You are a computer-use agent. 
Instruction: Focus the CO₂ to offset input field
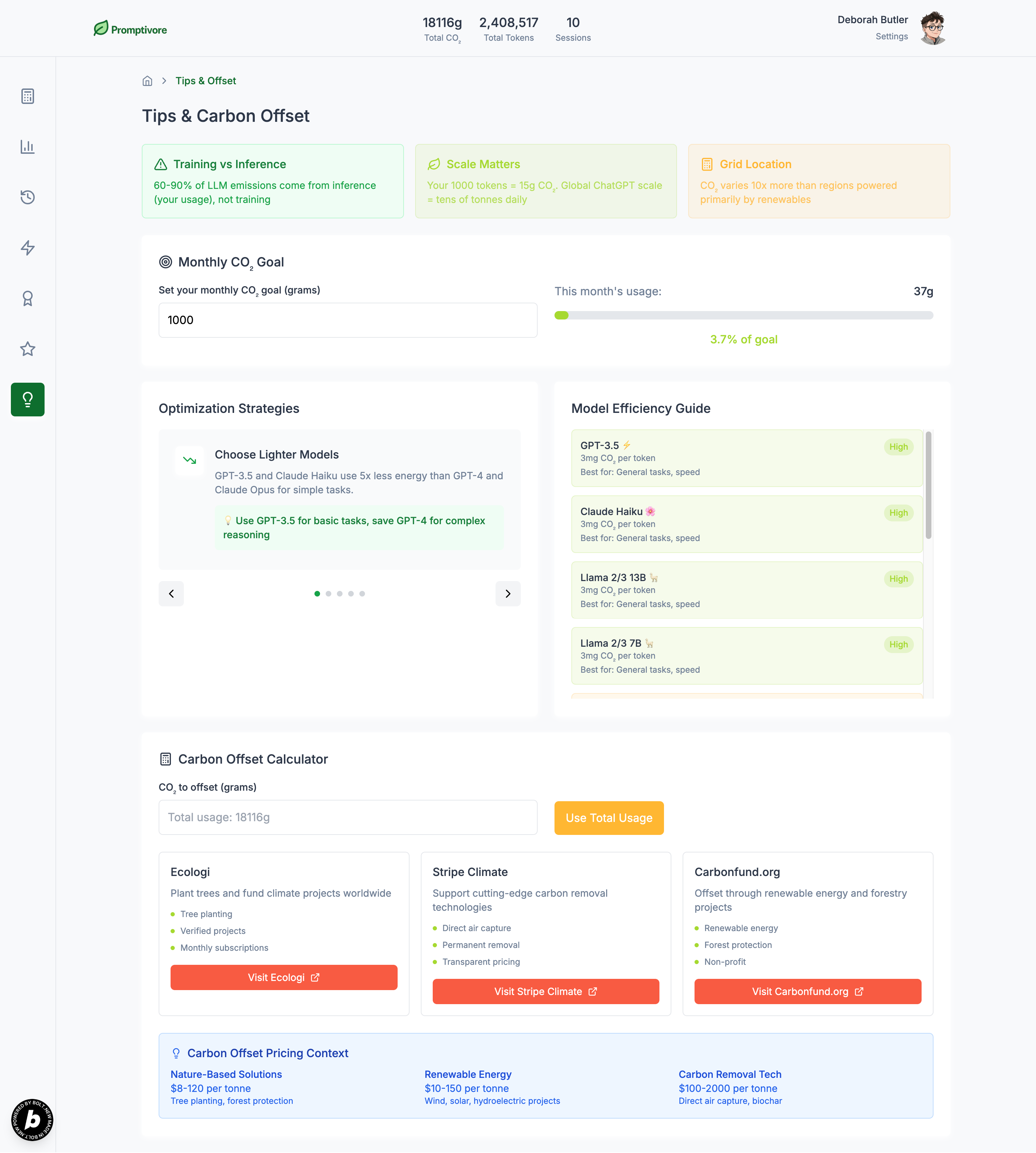(348, 817)
